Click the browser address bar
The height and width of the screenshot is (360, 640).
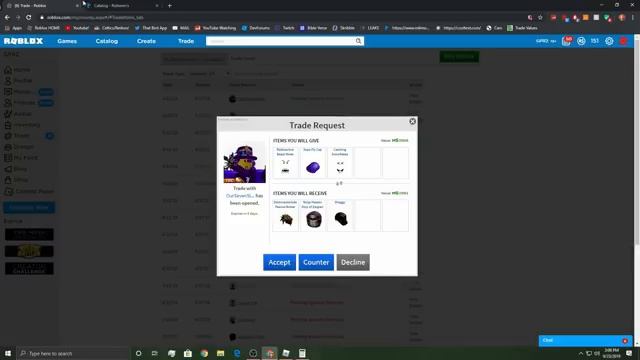pyautogui.click(x=282, y=18)
